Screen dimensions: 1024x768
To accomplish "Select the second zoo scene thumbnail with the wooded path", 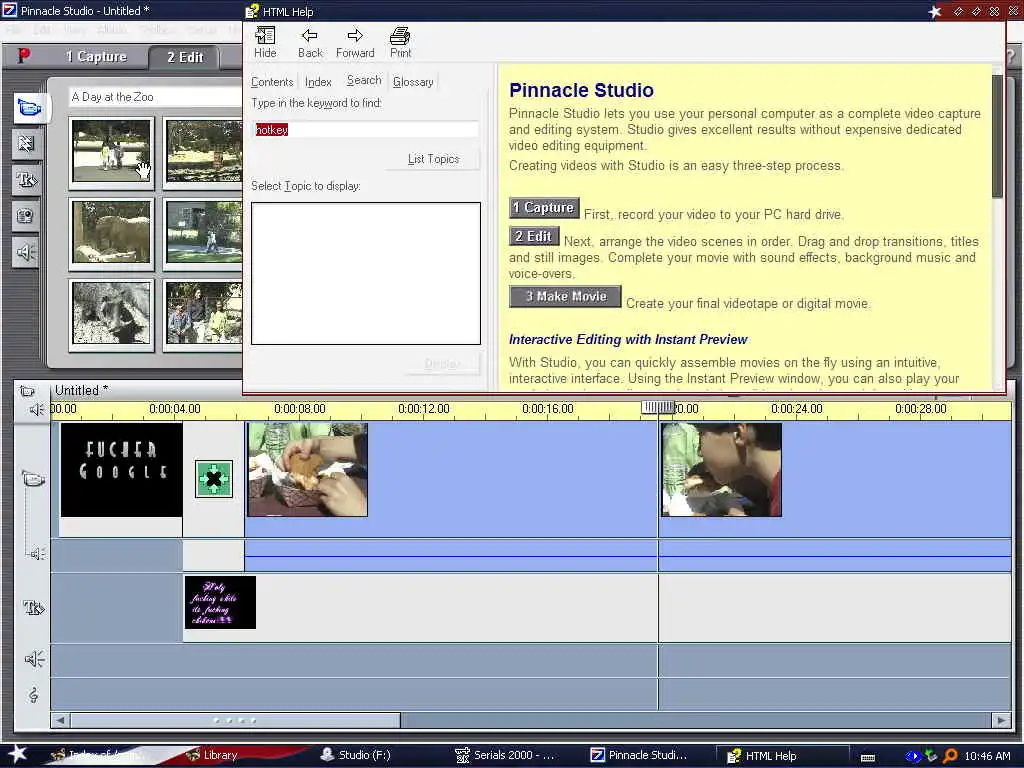I will pyautogui.click(x=202, y=153).
